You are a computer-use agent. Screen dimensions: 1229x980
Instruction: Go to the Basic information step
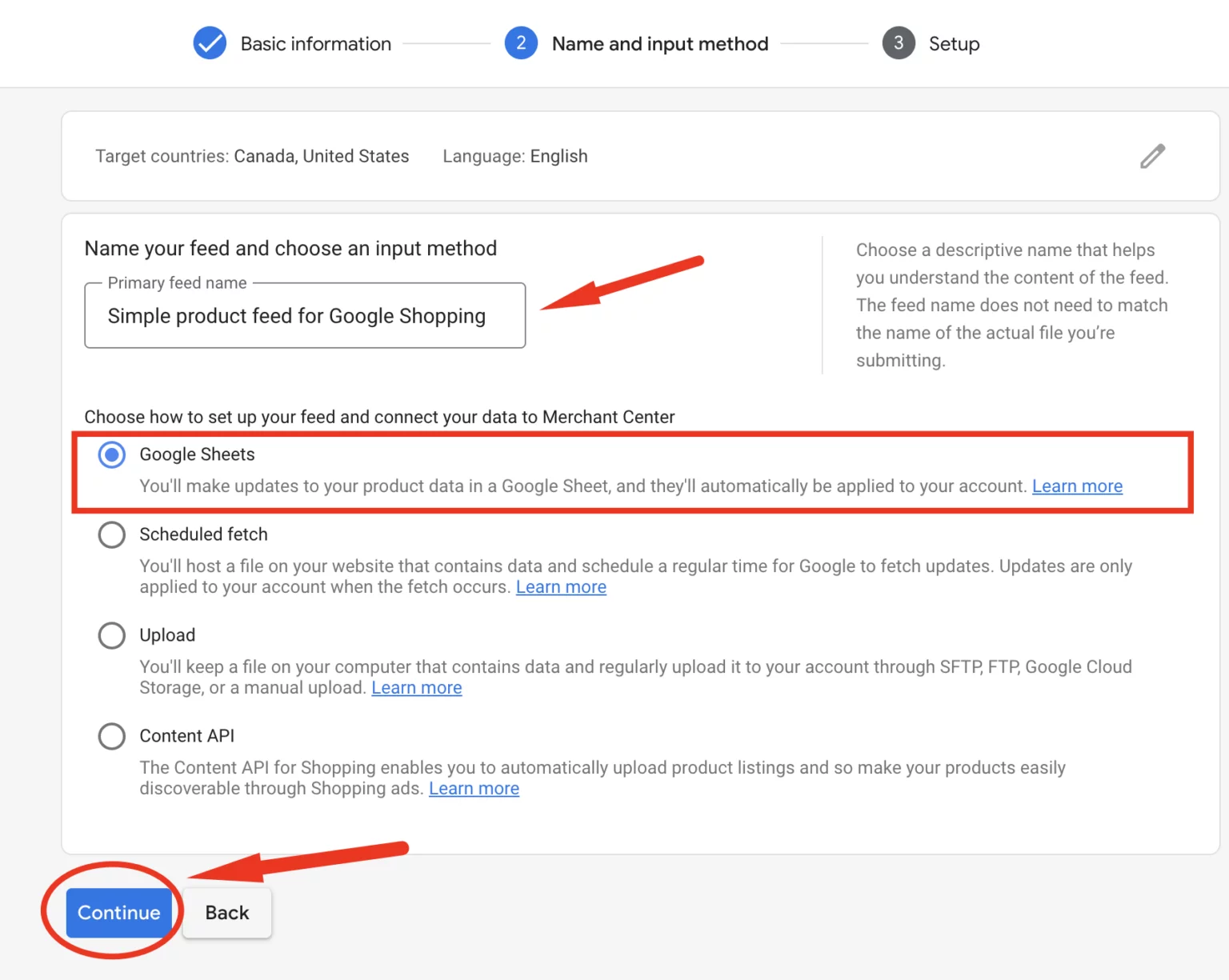tap(315, 43)
